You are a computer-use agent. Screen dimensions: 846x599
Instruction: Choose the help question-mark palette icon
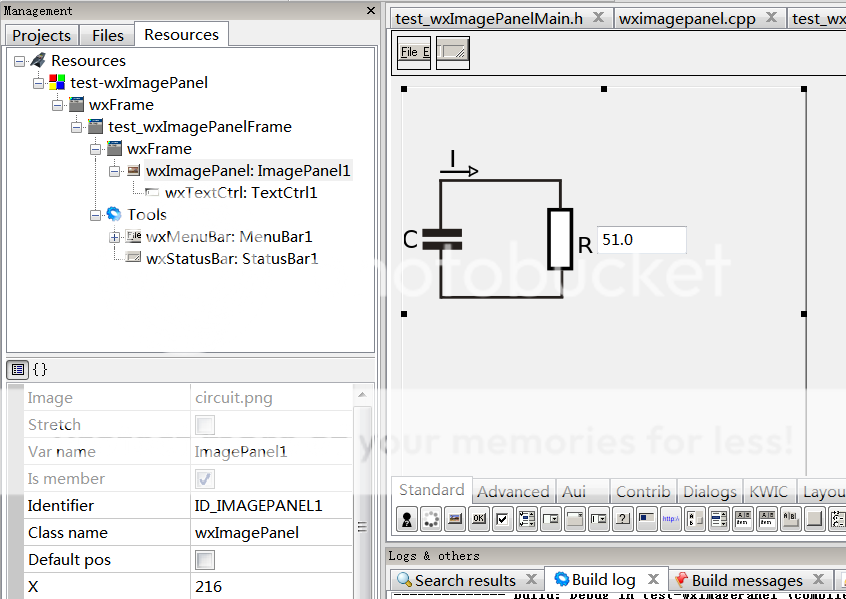[x=622, y=518]
